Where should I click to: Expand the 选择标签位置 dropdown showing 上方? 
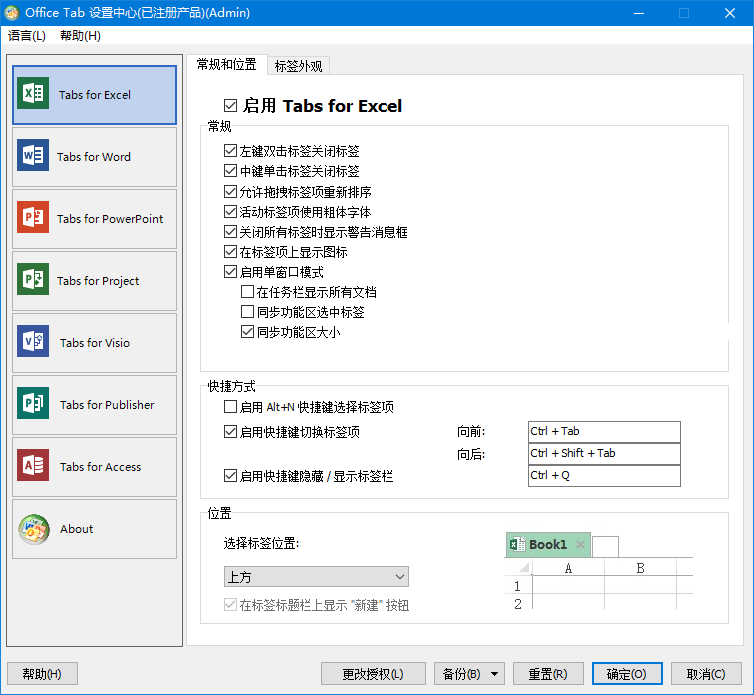click(x=316, y=576)
